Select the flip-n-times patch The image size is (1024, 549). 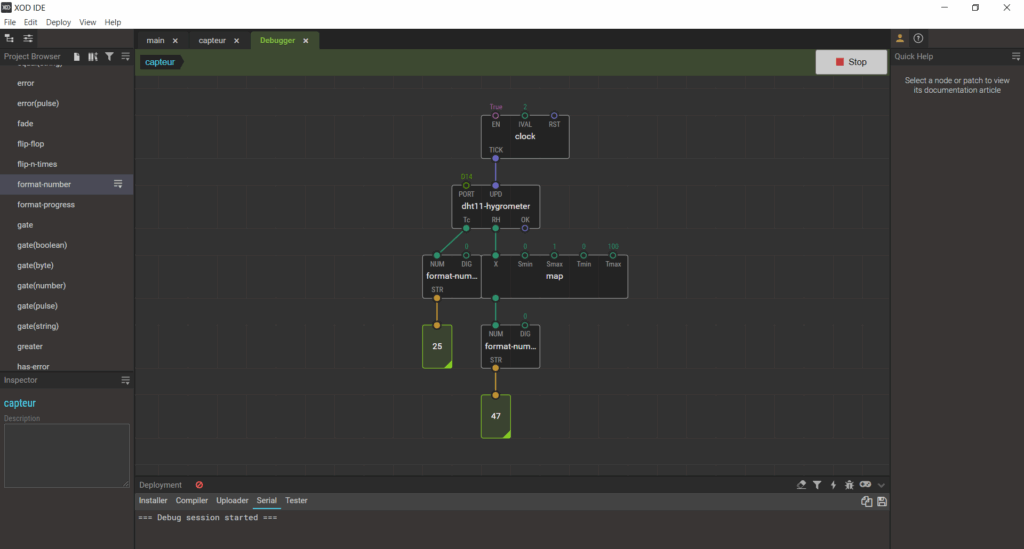tap(67, 164)
